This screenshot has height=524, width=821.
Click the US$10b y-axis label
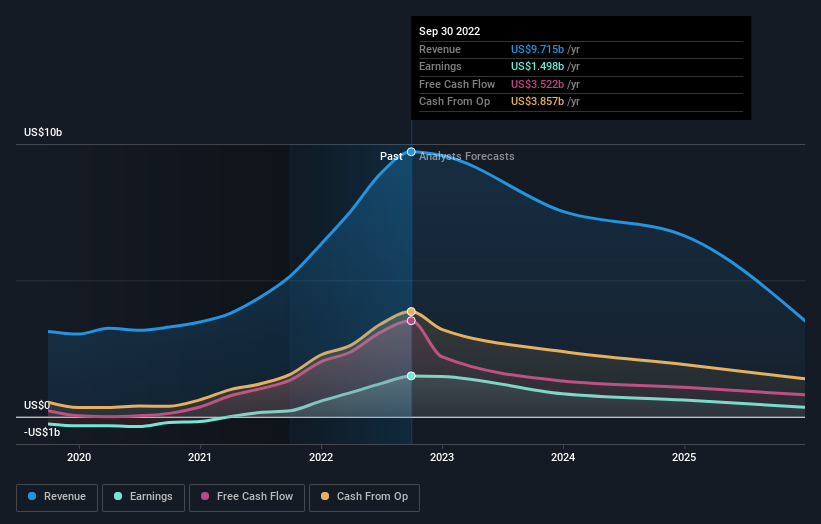point(43,132)
